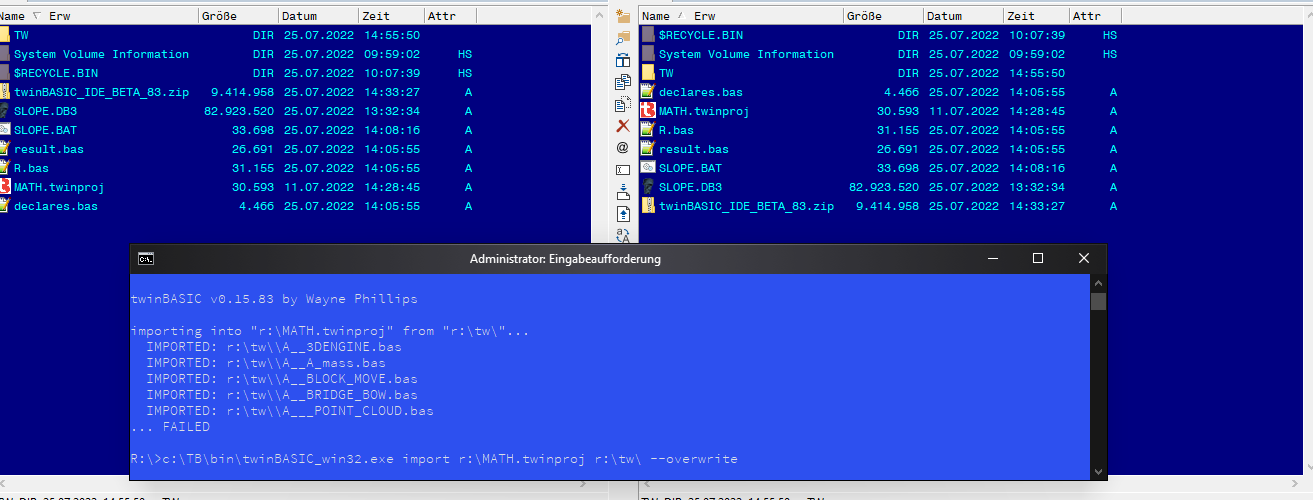Click the folder search magnifier icon

622,38
